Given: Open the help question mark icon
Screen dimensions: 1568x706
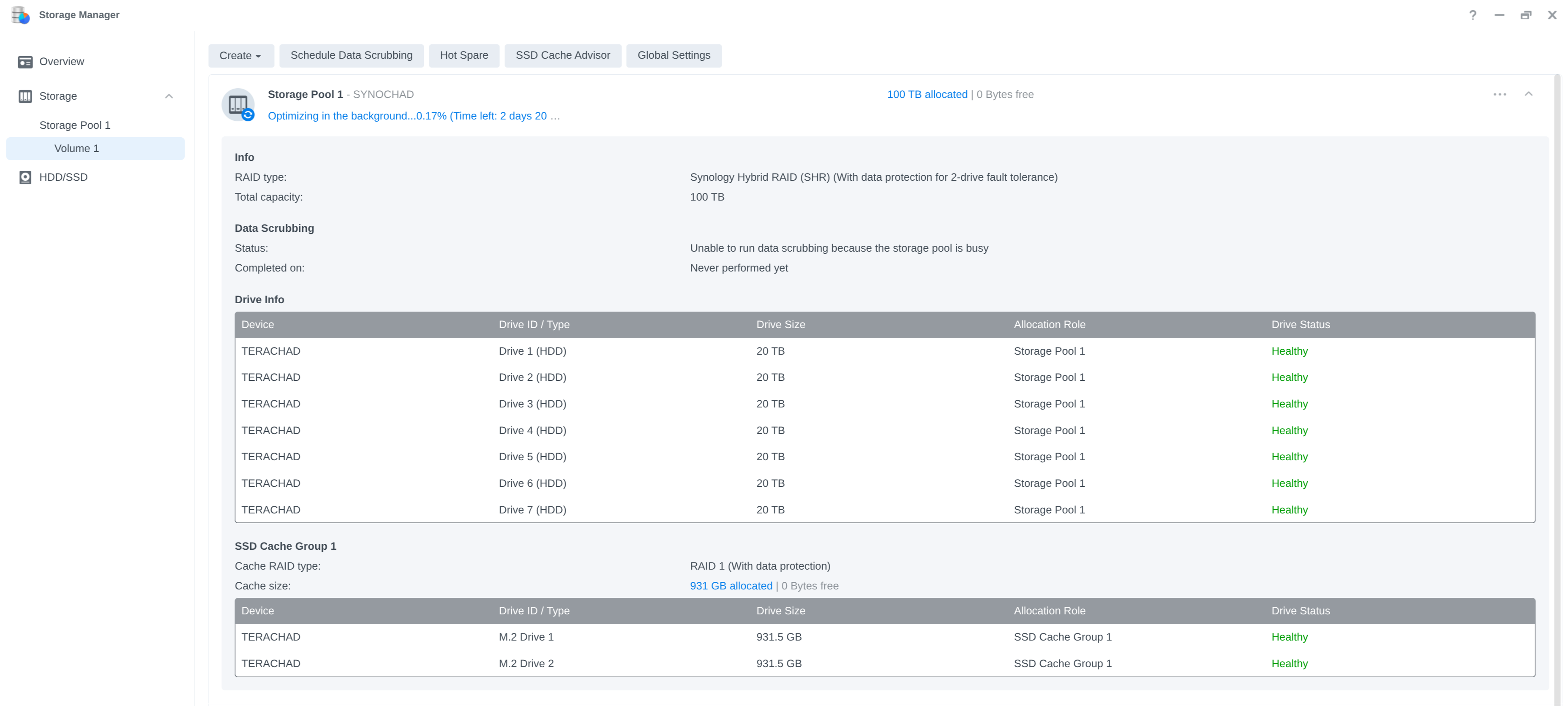Looking at the screenshot, I should [x=1473, y=15].
